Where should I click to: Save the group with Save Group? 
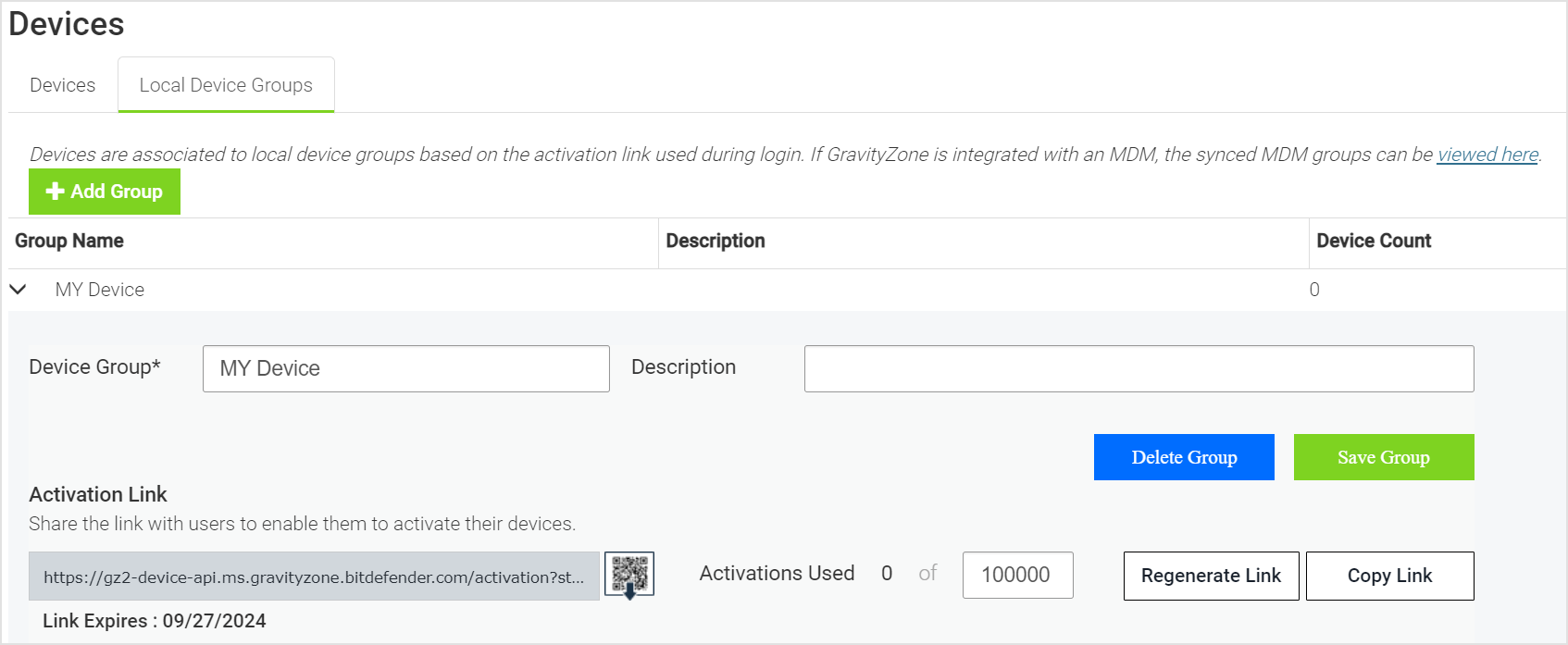tap(1383, 457)
